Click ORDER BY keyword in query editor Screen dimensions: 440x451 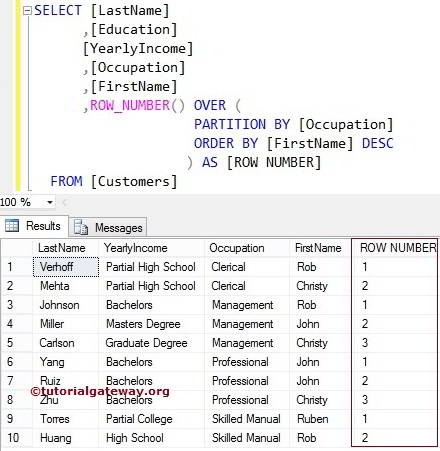click(226, 143)
